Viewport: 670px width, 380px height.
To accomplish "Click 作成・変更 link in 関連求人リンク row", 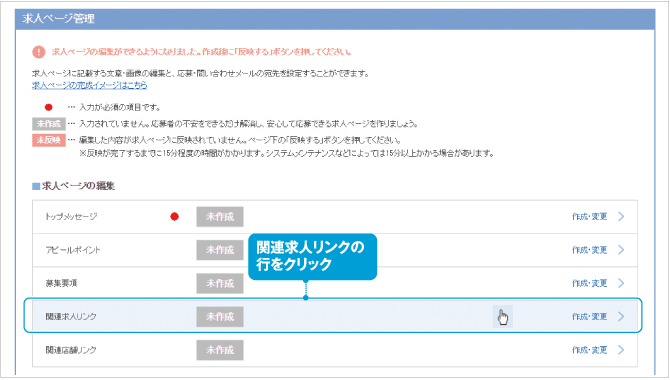I will [x=589, y=316].
